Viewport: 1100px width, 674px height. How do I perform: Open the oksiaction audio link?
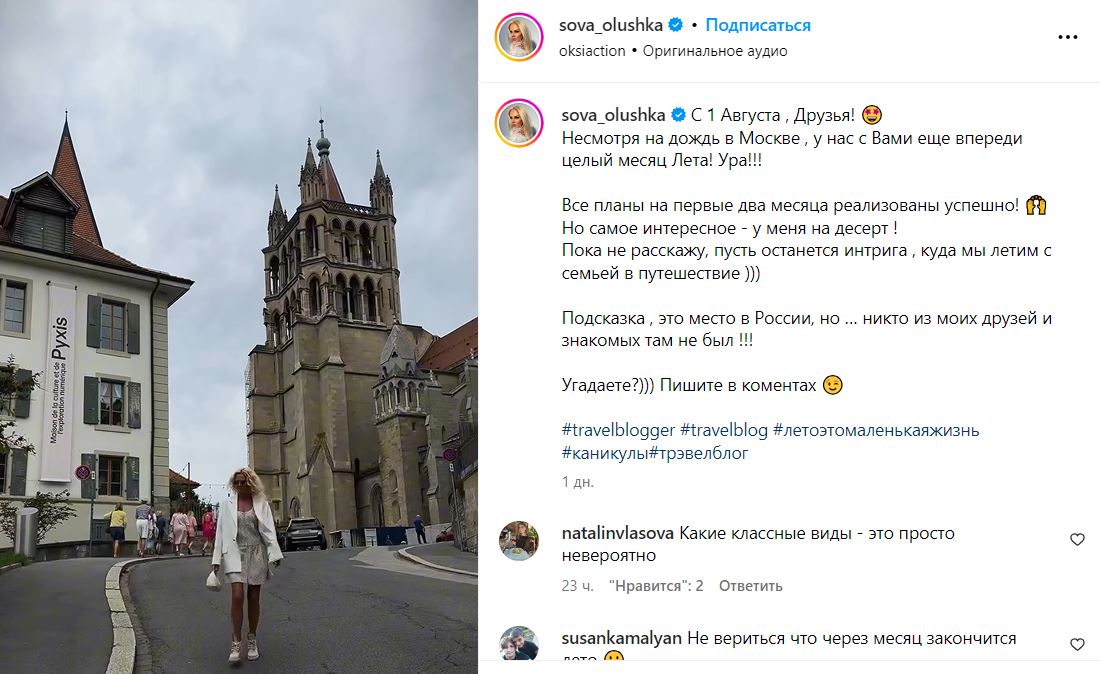(592, 50)
